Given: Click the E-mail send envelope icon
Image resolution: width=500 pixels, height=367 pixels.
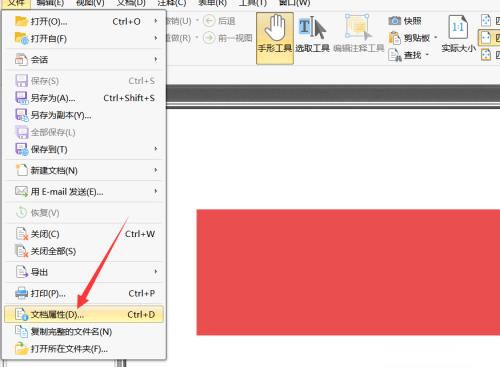Looking at the screenshot, I should (x=22, y=192).
